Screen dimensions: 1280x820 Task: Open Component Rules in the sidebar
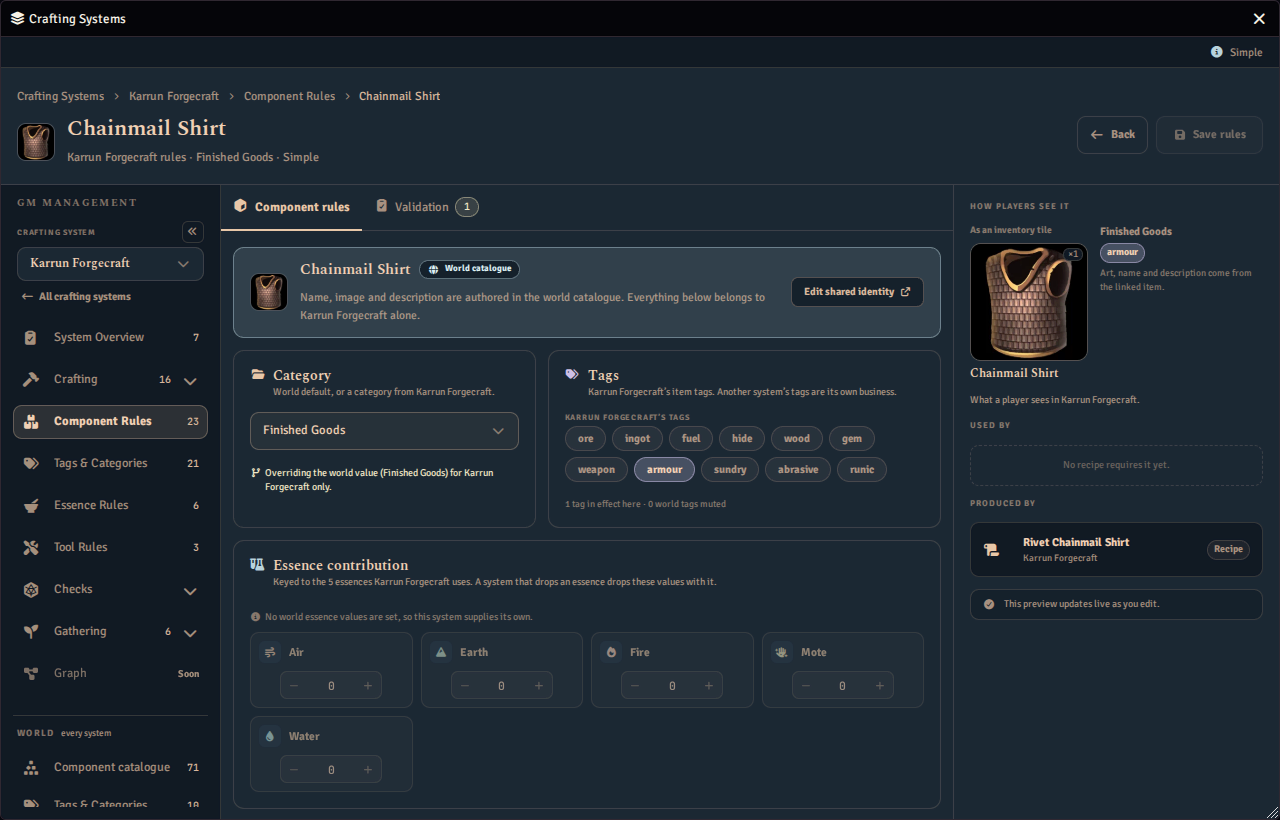coord(110,422)
